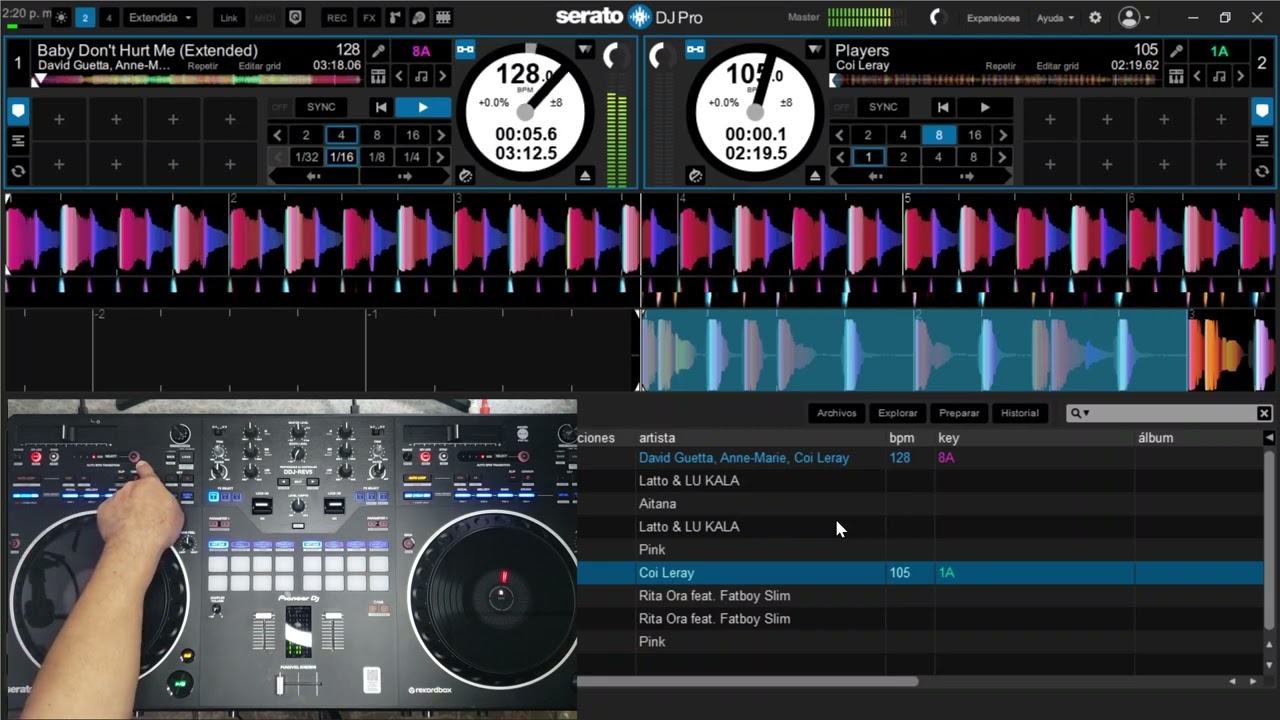Select deck 2 circular arrows tab icon
Screen dimensions: 1280x720
[1262, 172]
